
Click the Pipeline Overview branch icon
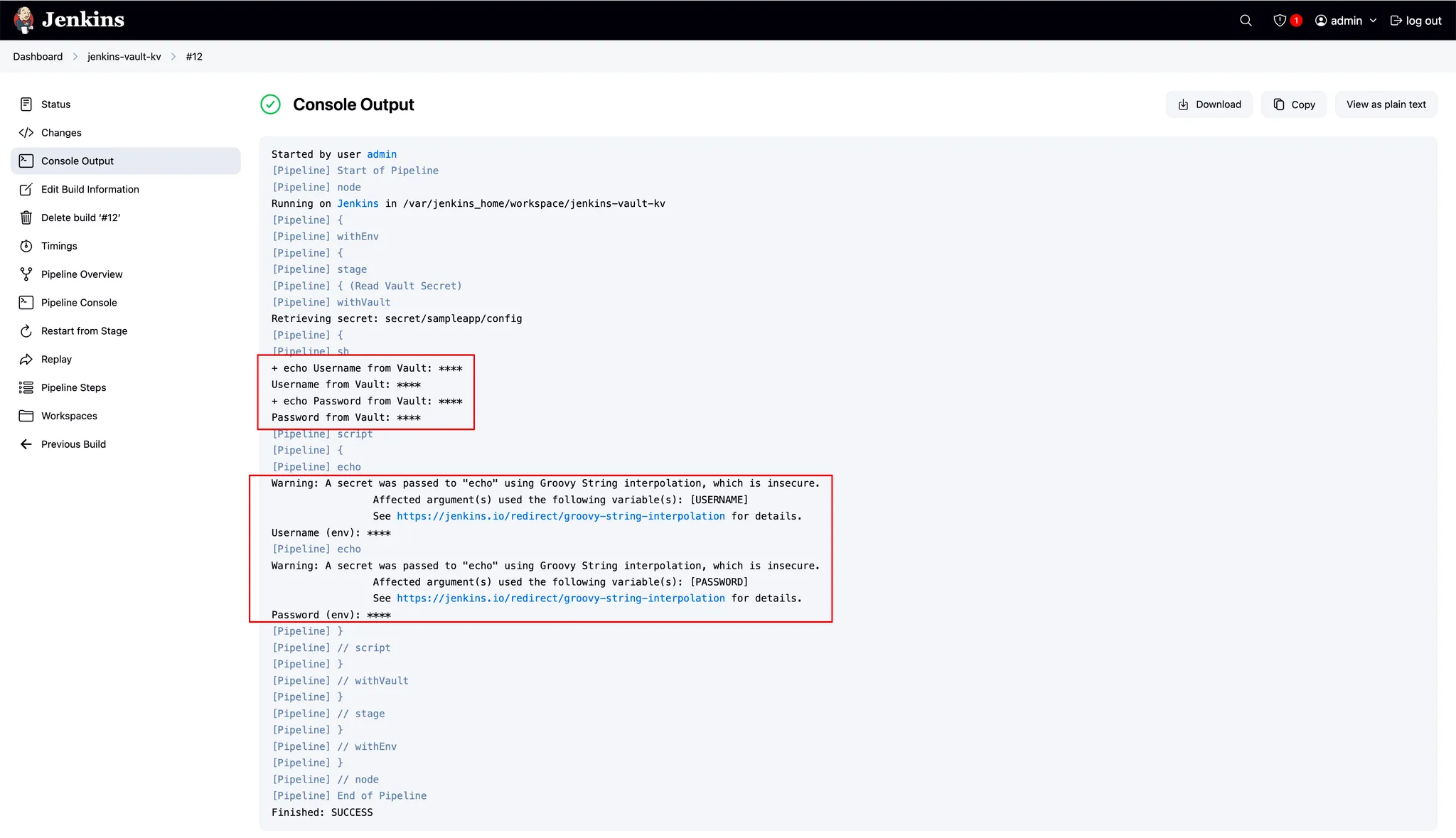pyautogui.click(x=26, y=274)
